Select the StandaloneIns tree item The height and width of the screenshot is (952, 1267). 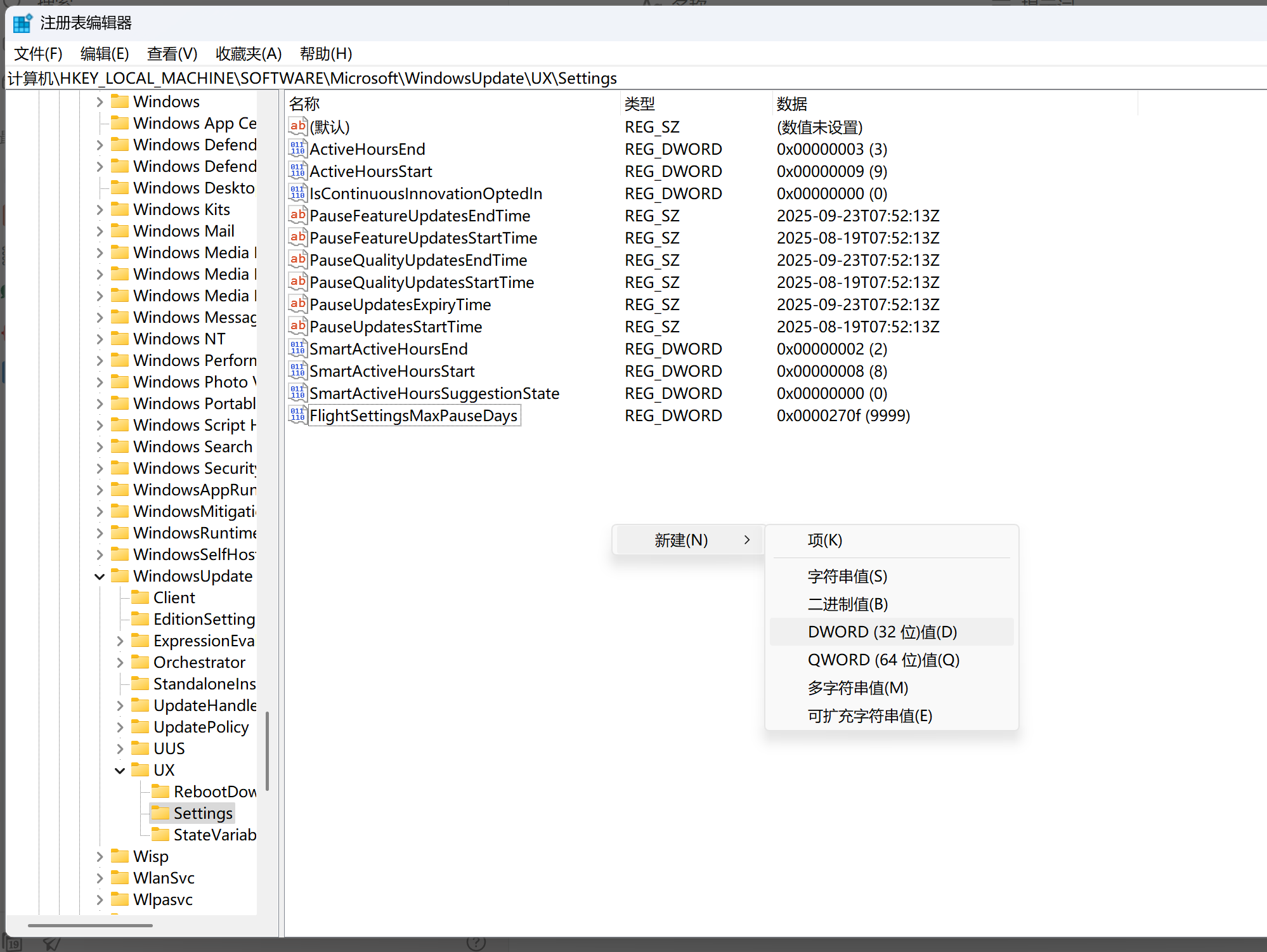click(x=204, y=684)
